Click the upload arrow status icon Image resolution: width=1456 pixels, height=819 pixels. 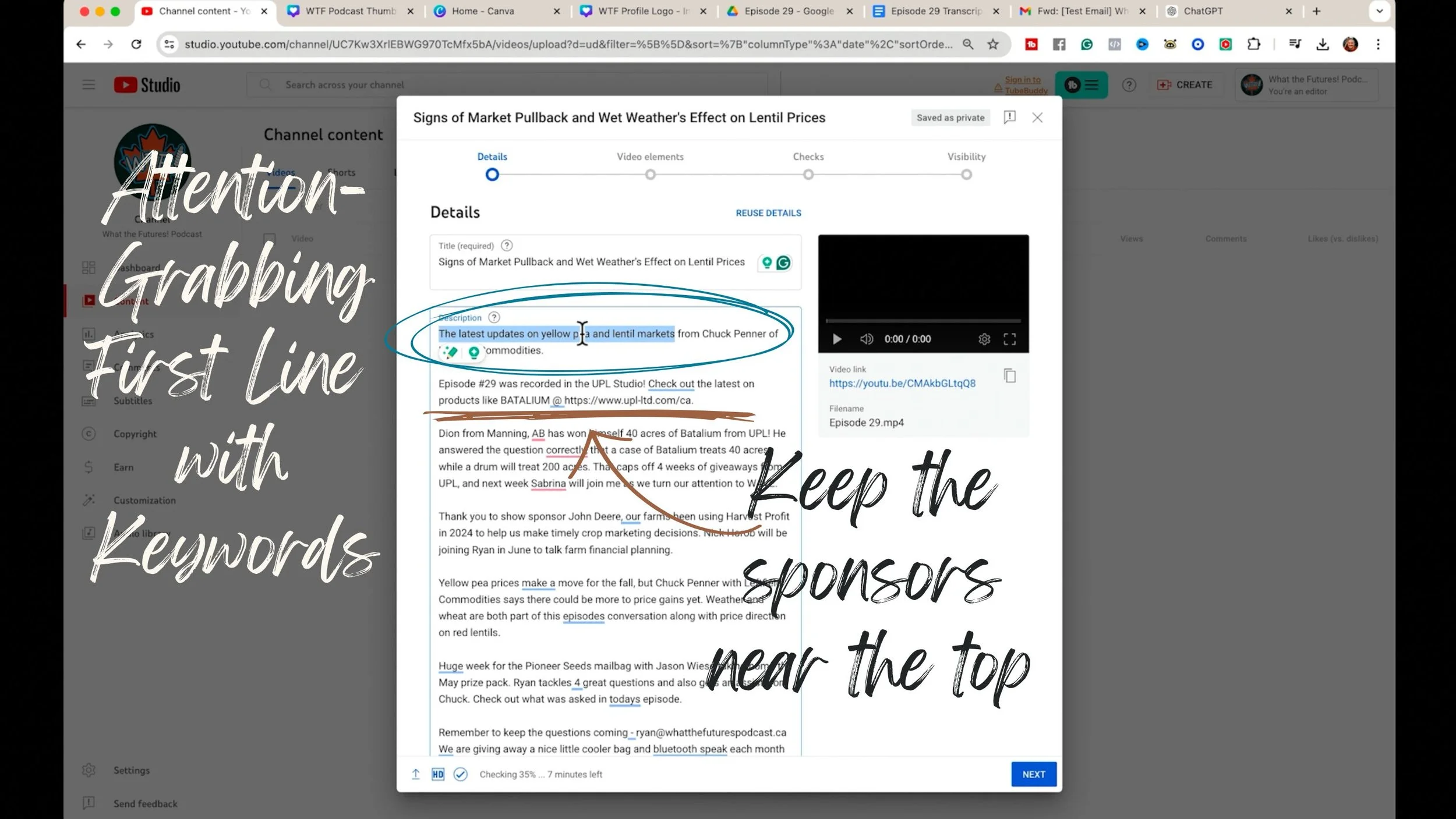416,774
